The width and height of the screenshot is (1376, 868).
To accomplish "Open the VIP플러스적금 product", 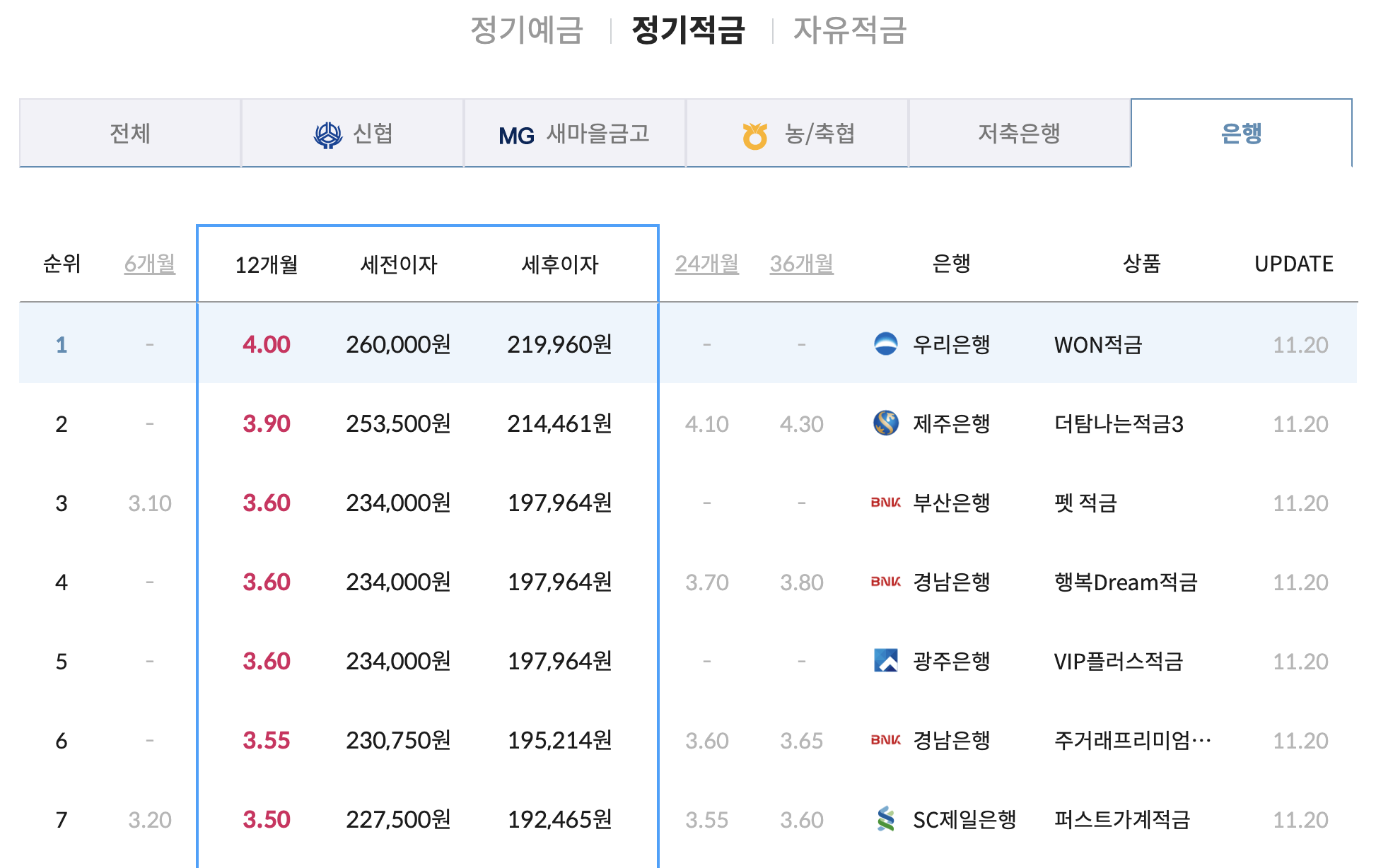I will click(x=1119, y=662).
